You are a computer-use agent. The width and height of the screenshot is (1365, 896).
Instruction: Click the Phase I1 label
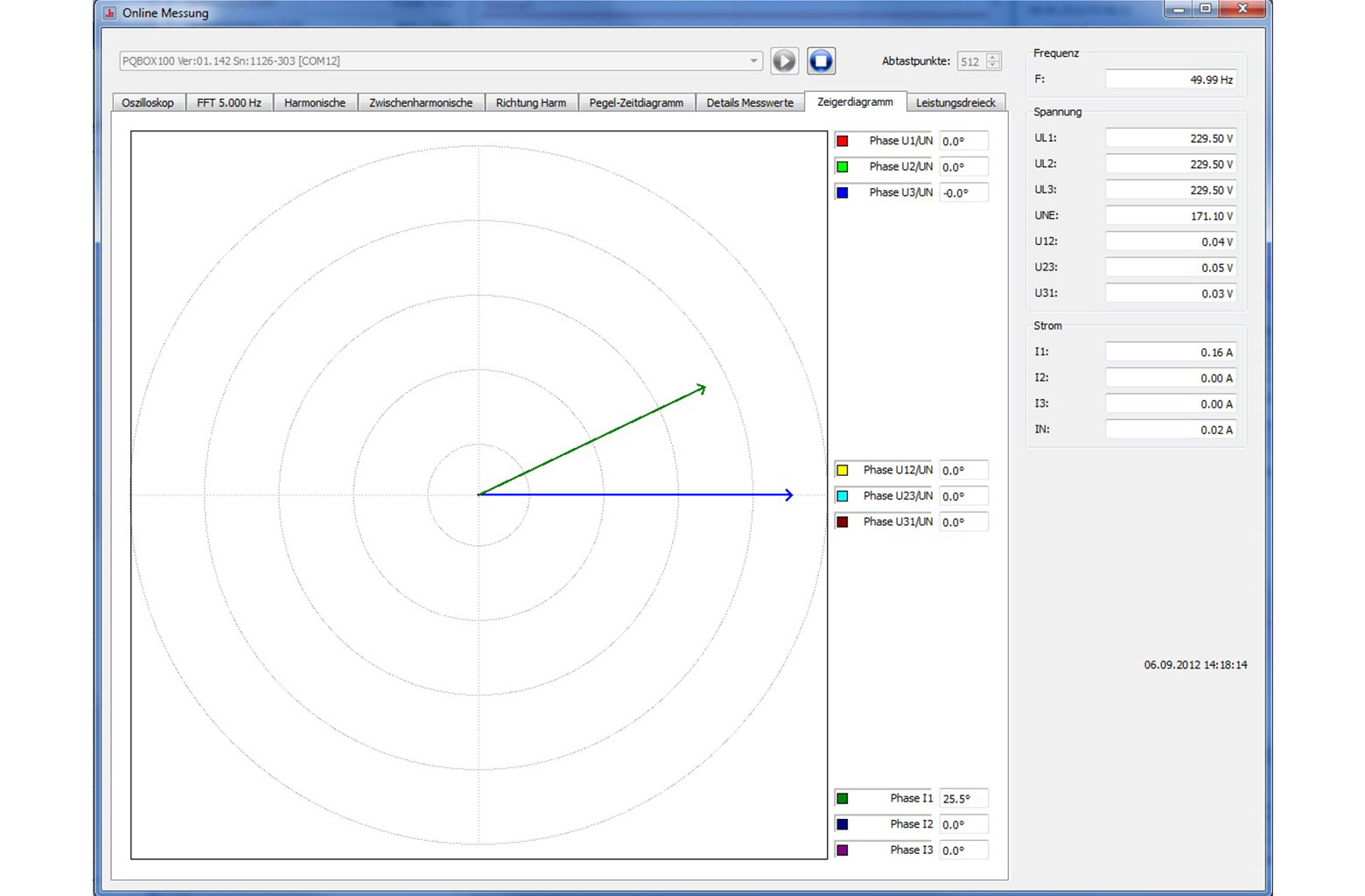coord(911,798)
